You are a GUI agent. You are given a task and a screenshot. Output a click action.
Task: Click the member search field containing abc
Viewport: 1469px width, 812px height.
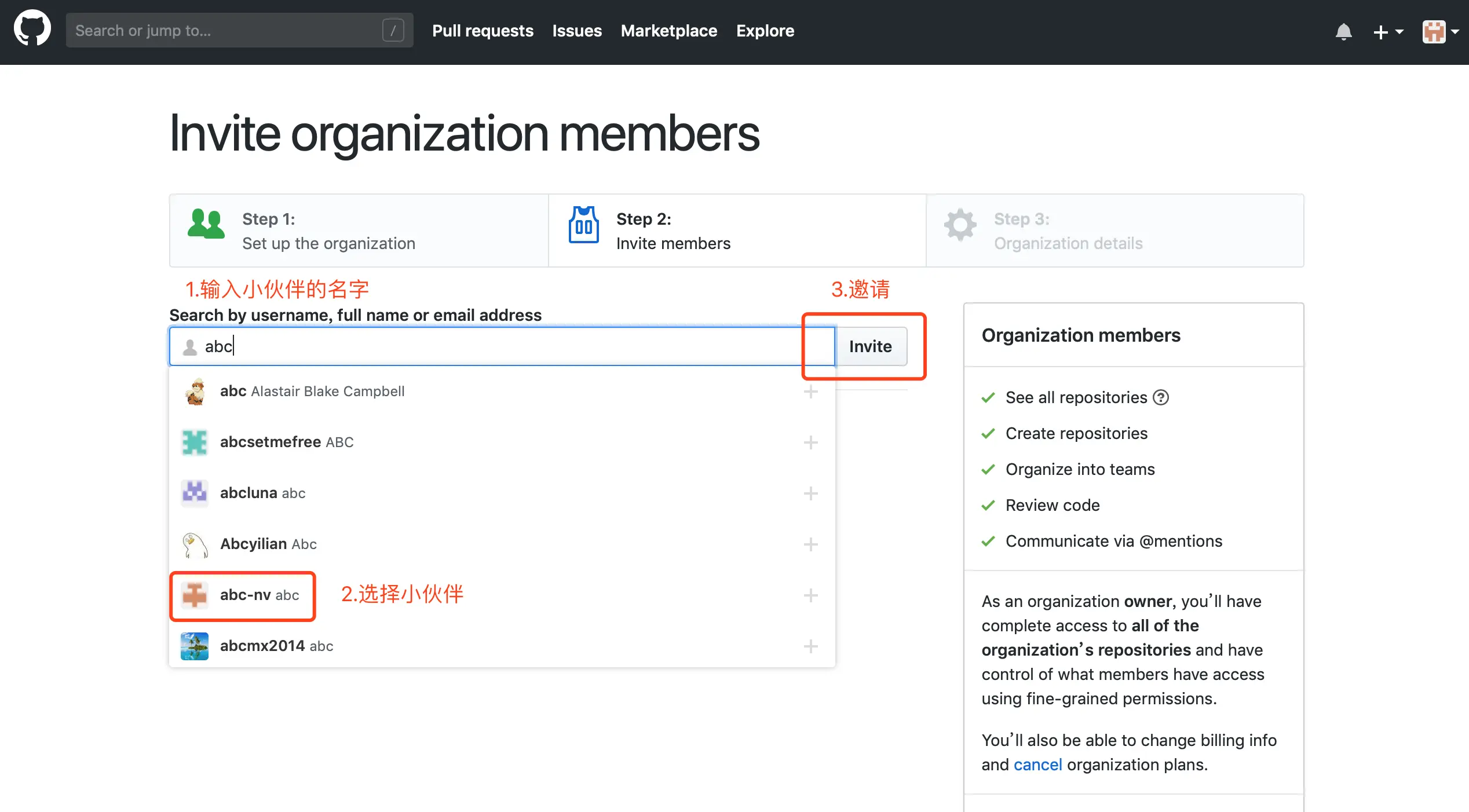(x=498, y=346)
